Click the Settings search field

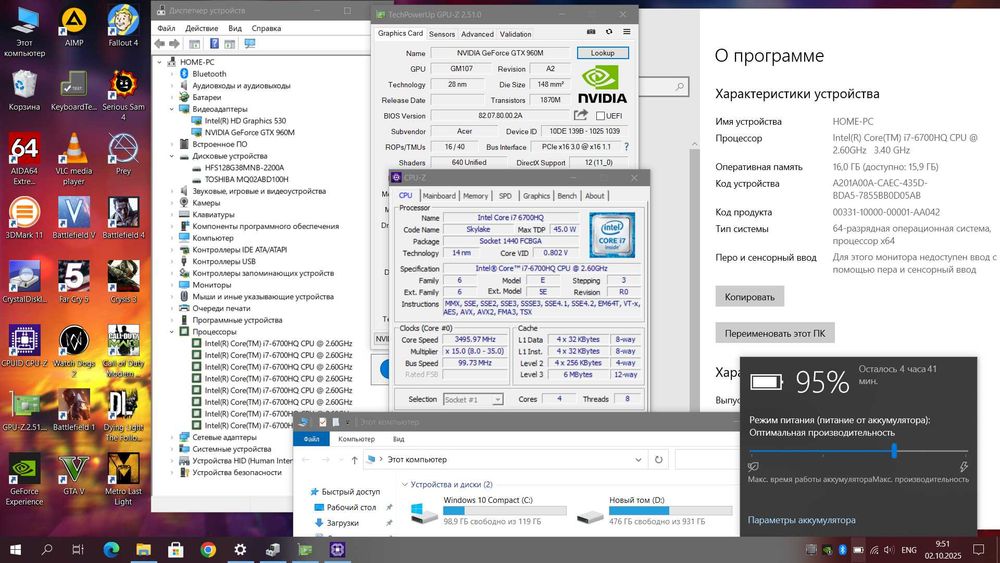(663, 86)
